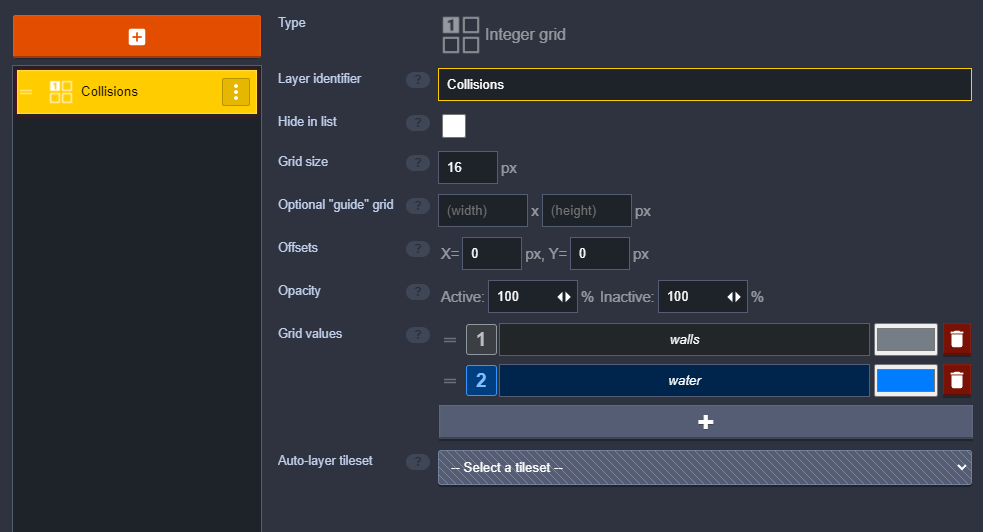The height and width of the screenshot is (532, 983).
Task: Adjust the Inactive opacity stepper arrows
Action: pyautogui.click(x=734, y=297)
